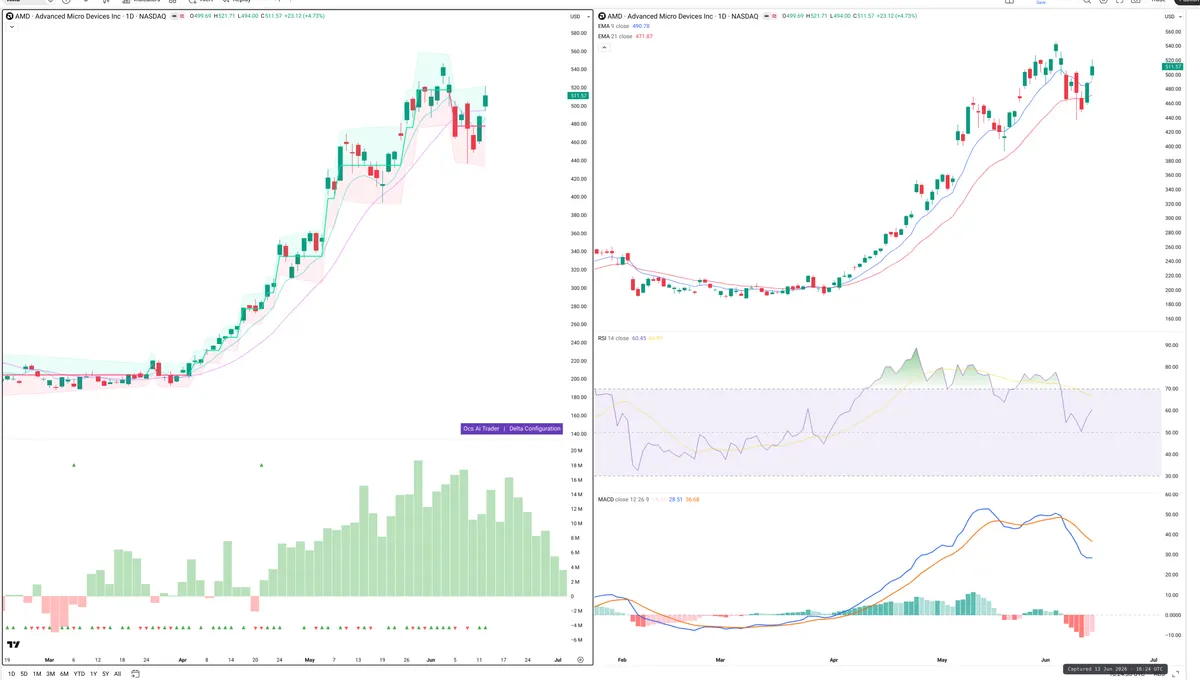Click the AMD symbol logo in left chart
Screen dimensions: 1200x680
10,16
